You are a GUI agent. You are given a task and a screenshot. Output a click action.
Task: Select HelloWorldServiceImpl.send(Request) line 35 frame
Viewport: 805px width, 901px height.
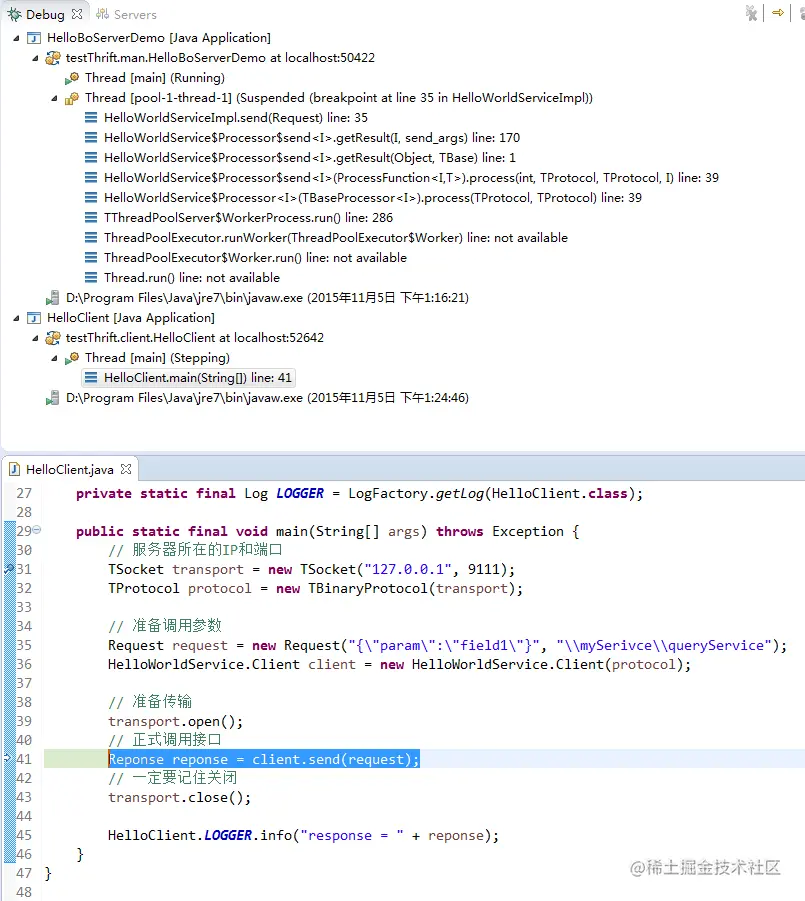click(236, 118)
